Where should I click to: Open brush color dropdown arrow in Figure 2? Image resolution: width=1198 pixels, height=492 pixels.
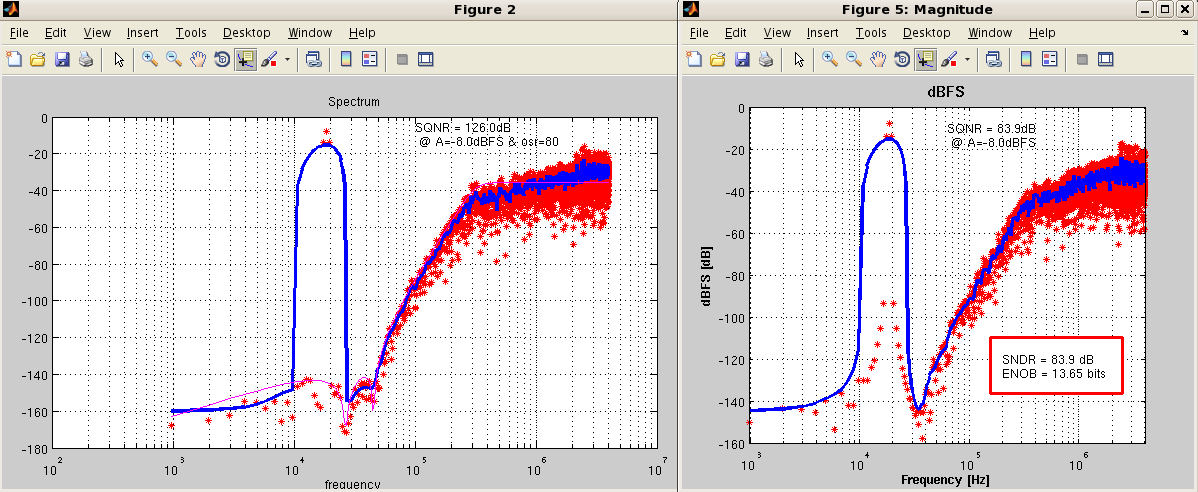(287, 60)
